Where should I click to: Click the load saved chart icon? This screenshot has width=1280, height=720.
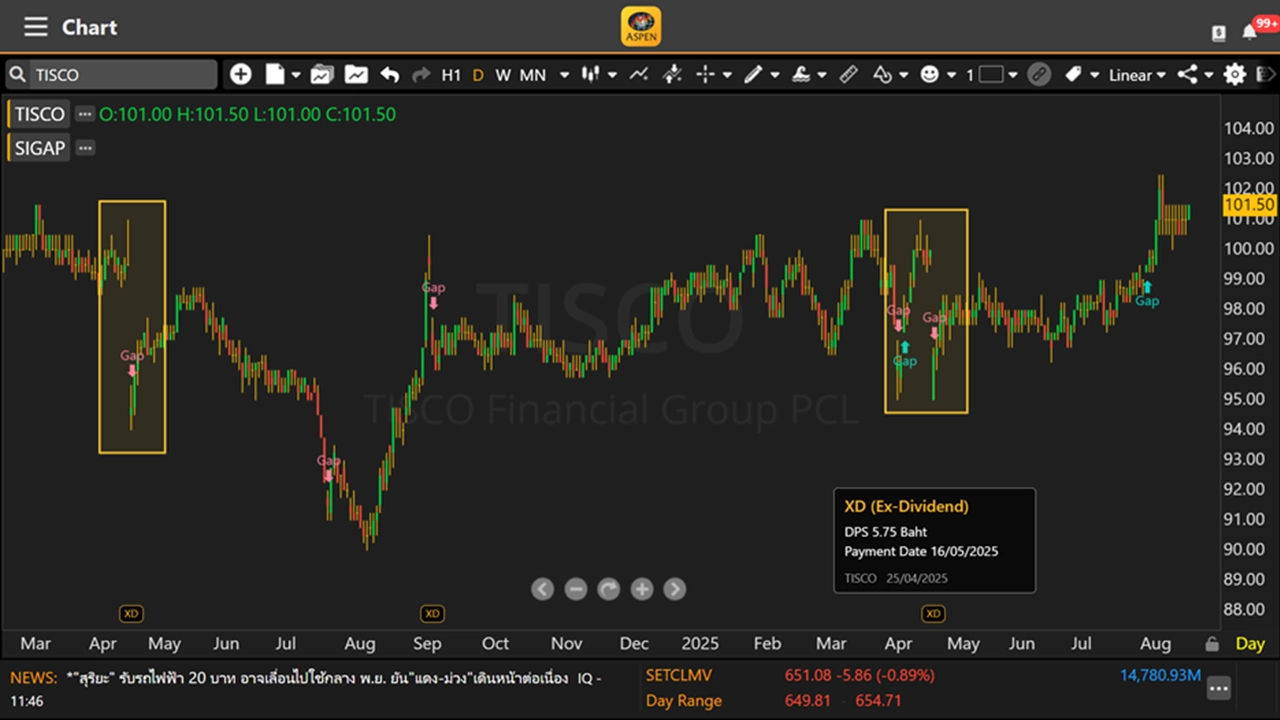[x=322, y=75]
